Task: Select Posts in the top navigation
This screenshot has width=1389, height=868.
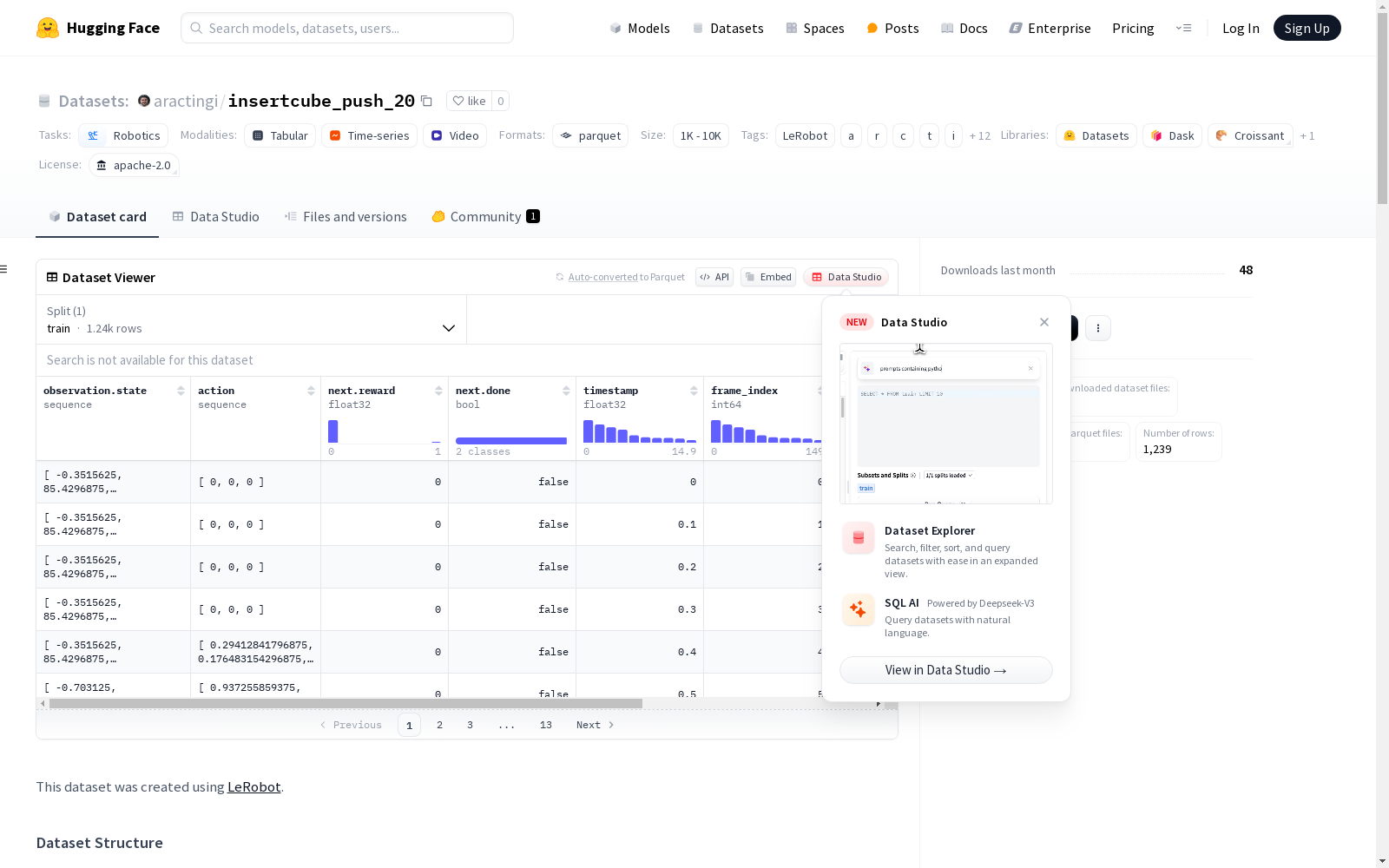Action: pyautogui.click(x=892, y=28)
